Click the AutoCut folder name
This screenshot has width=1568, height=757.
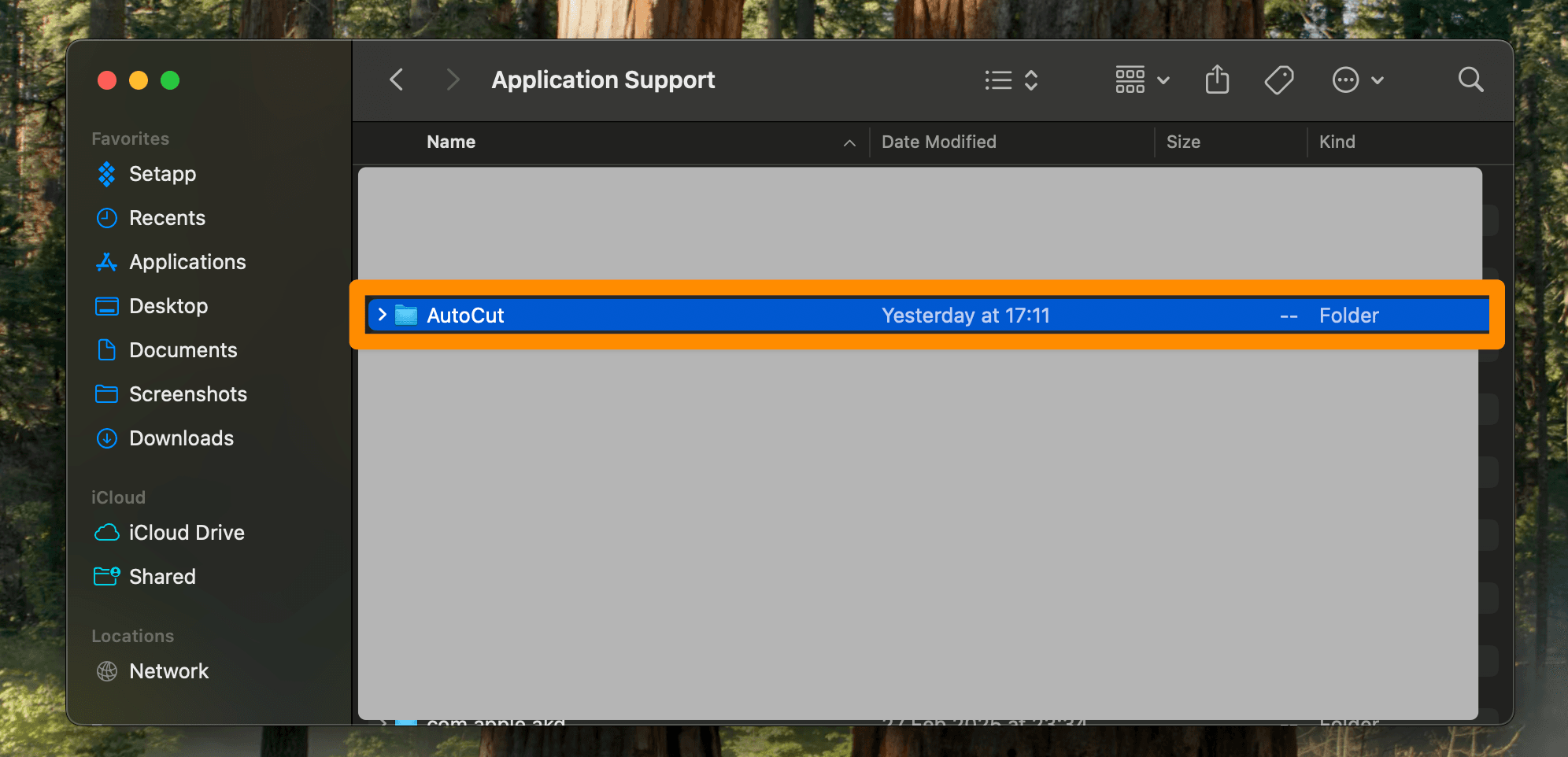(465, 316)
